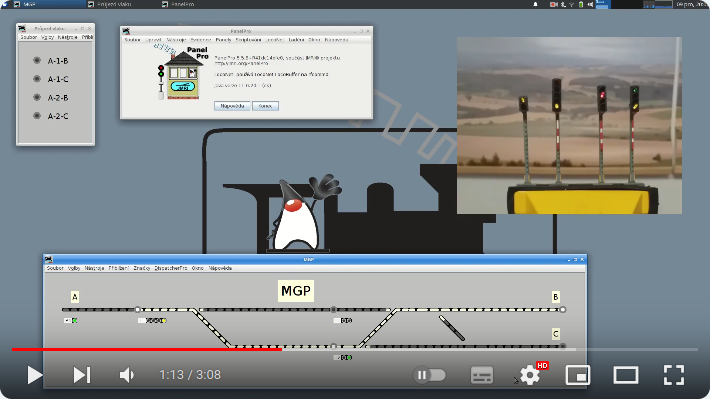Mute the video volume speaker icon
The width and height of the screenshot is (710, 399).
127,375
